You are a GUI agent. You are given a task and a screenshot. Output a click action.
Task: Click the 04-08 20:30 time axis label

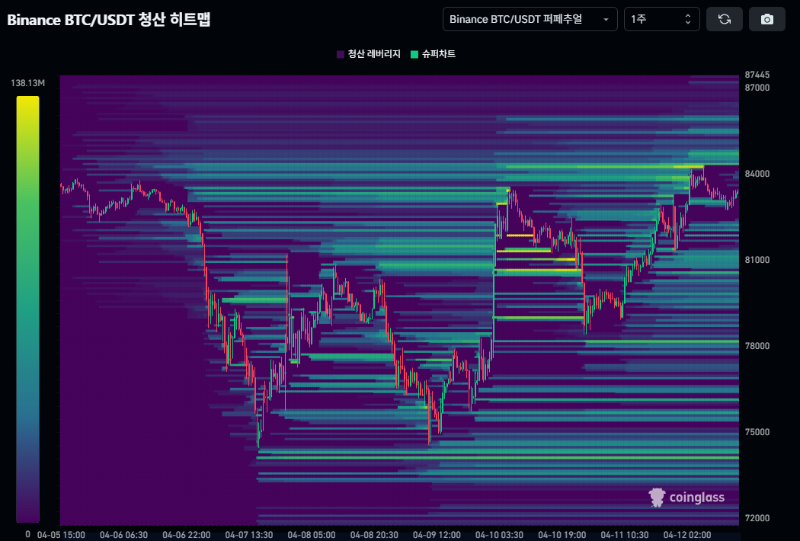click(x=374, y=535)
